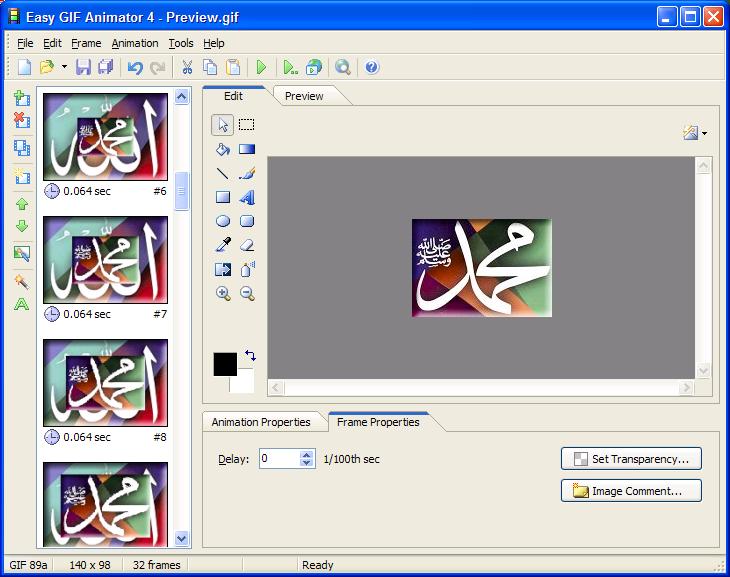Select the paintbrush tool
Image resolution: width=730 pixels, height=577 pixels.
click(x=247, y=173)
